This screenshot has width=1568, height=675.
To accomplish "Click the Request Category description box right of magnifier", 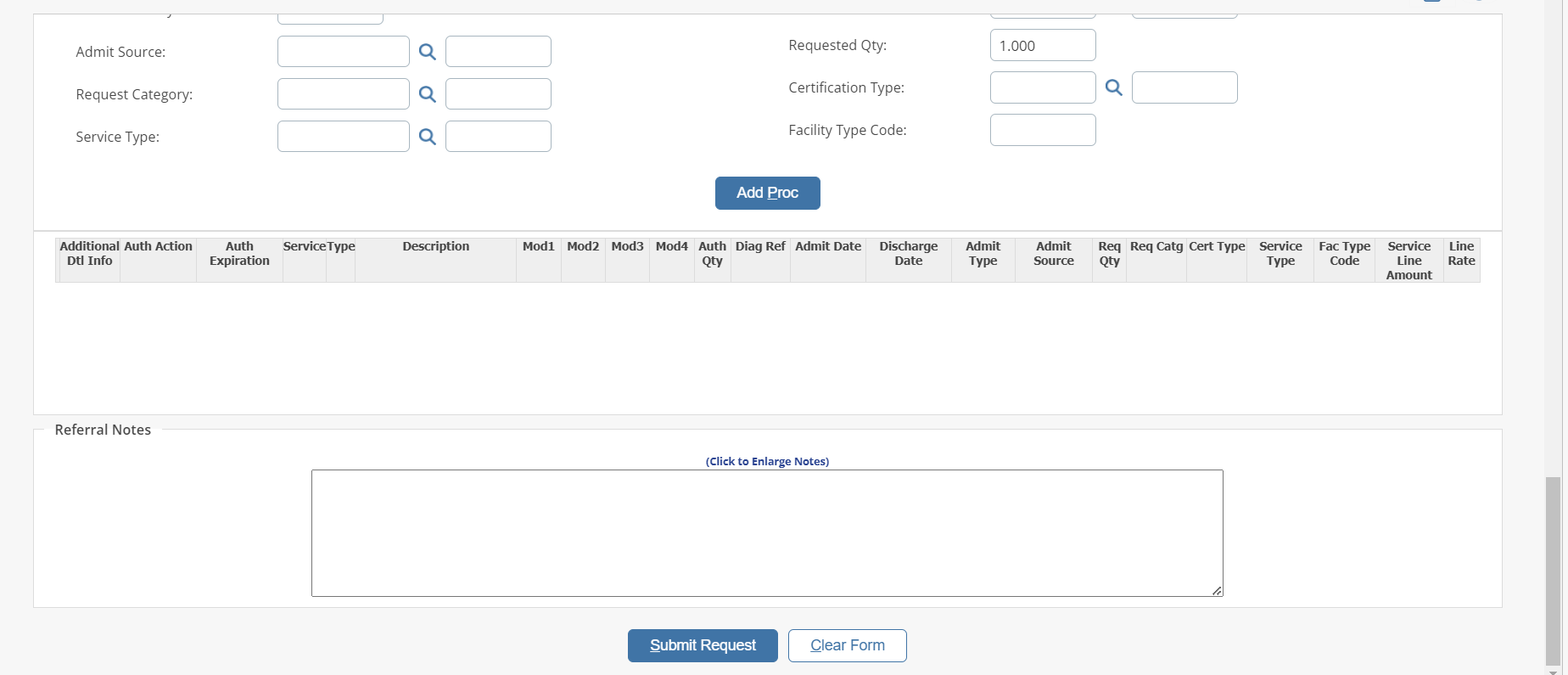I will pyautogui.click(x=498, y=94).
